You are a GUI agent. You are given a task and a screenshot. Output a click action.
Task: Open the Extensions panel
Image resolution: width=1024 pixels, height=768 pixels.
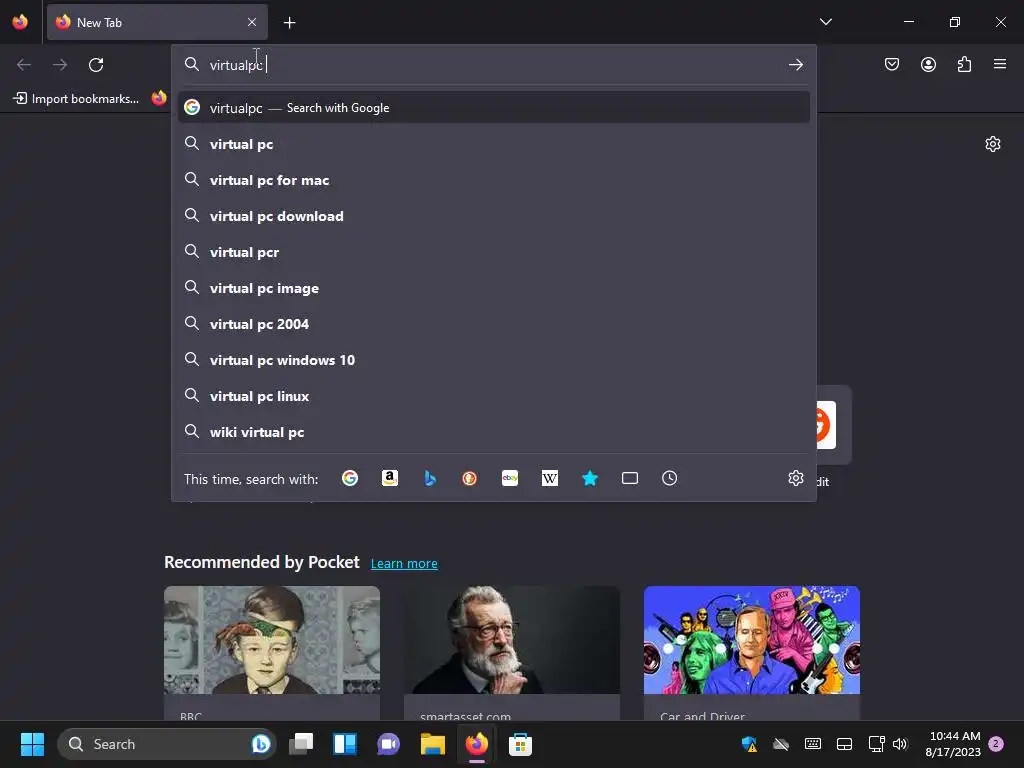click(x=964, y=64)
